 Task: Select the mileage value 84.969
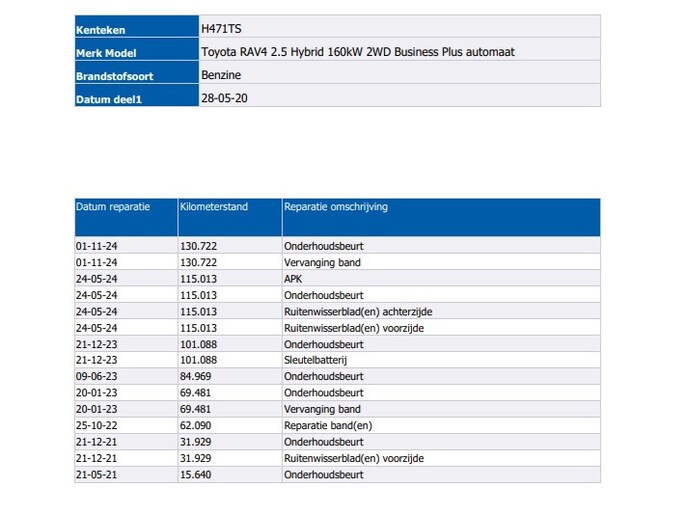point(198,377)
